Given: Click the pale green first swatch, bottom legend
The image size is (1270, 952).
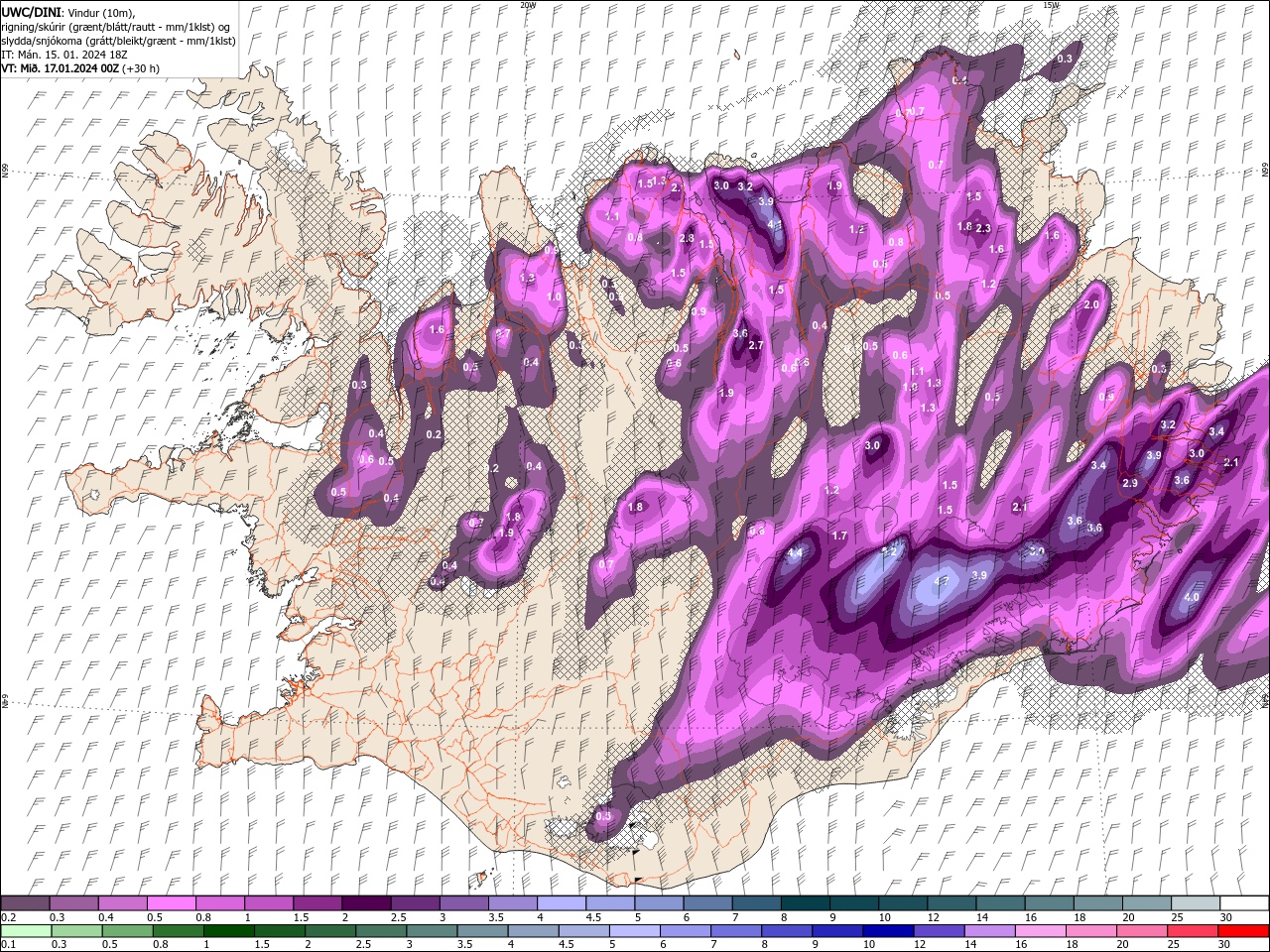Looking at the screenshot, I should coord(25,931).
